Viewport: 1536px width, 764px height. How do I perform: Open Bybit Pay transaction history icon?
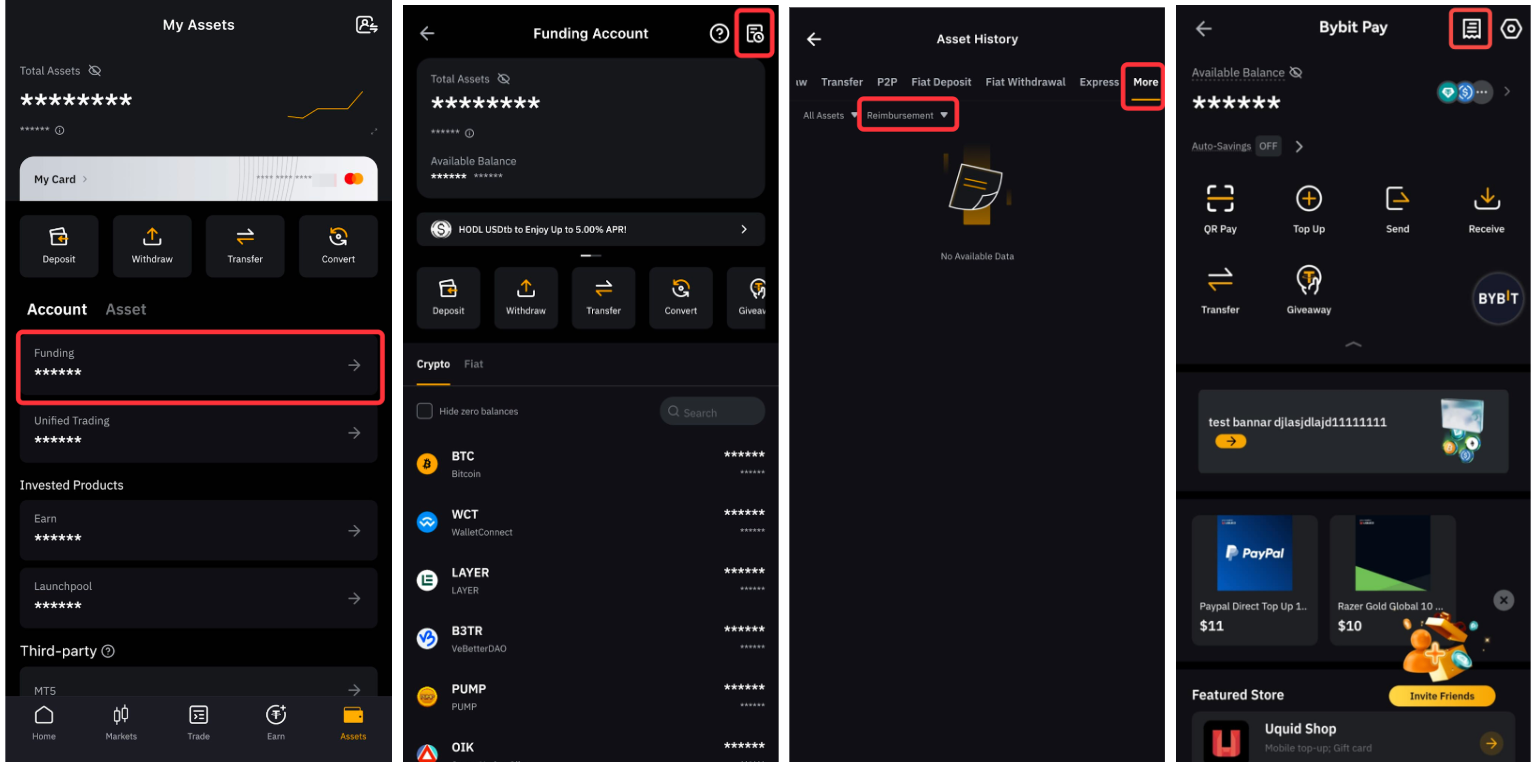coord(1470,29)
